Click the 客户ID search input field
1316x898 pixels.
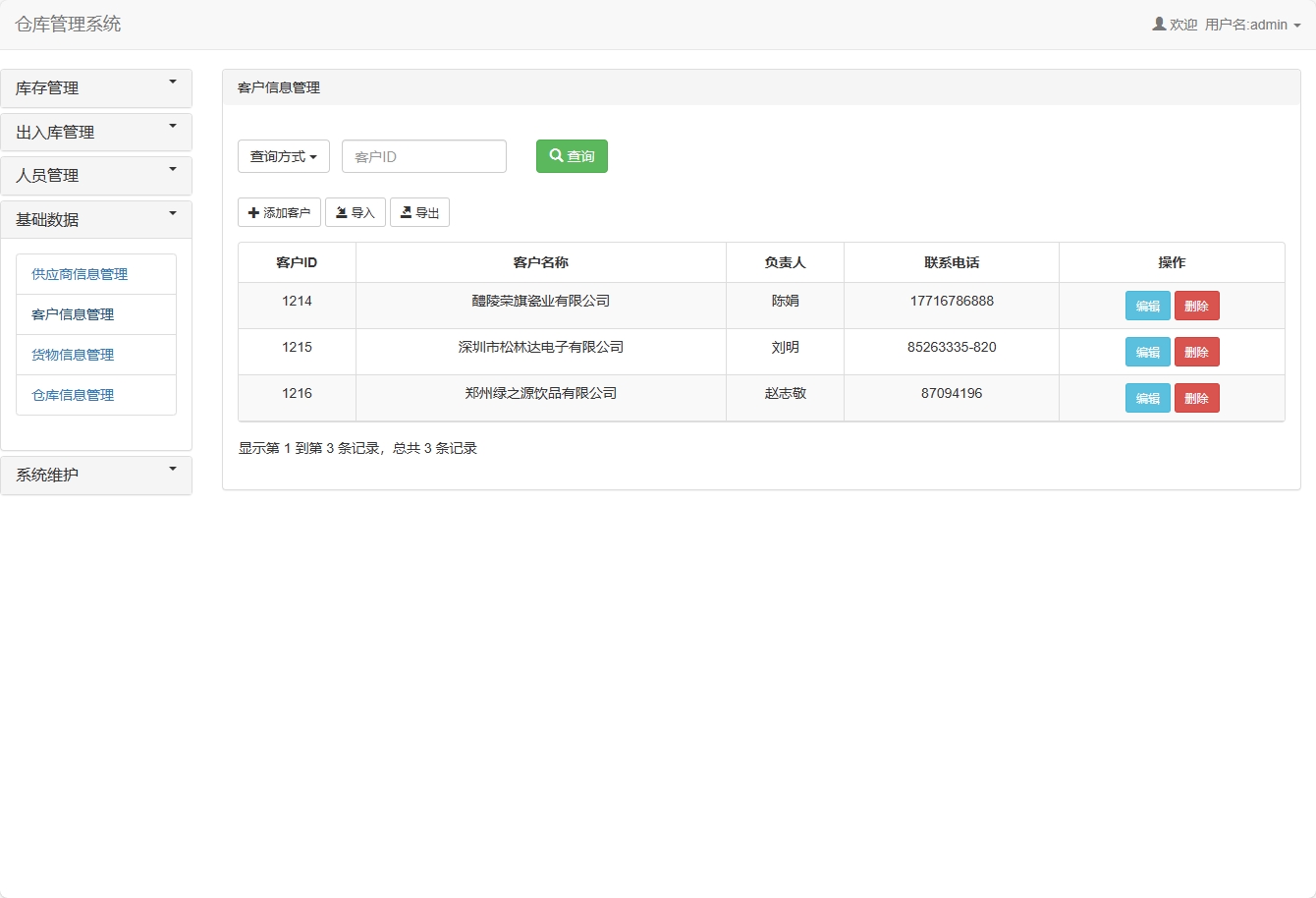pyautogui.click(x=423, y=155)
